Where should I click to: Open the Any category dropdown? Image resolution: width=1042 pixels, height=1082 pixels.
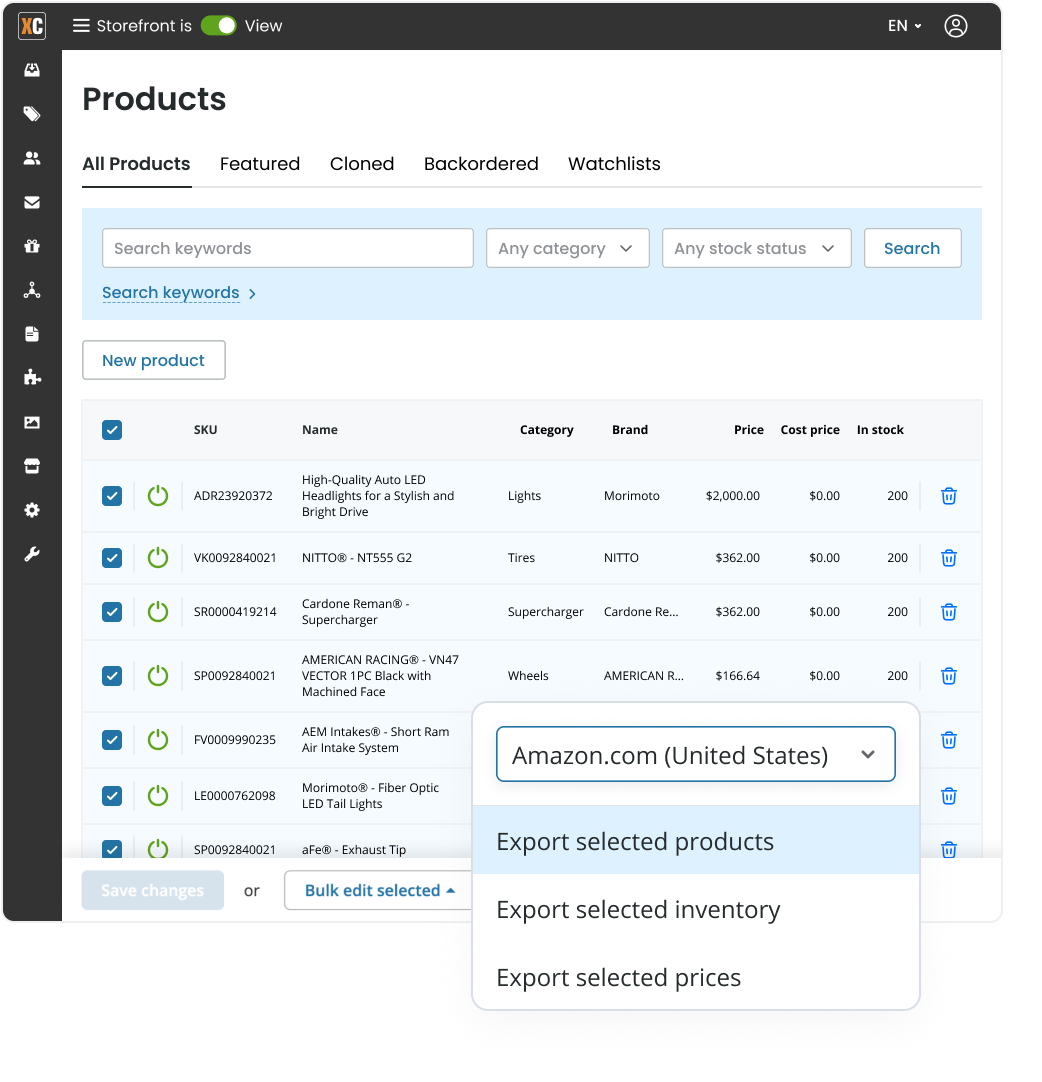pos(567,248)
